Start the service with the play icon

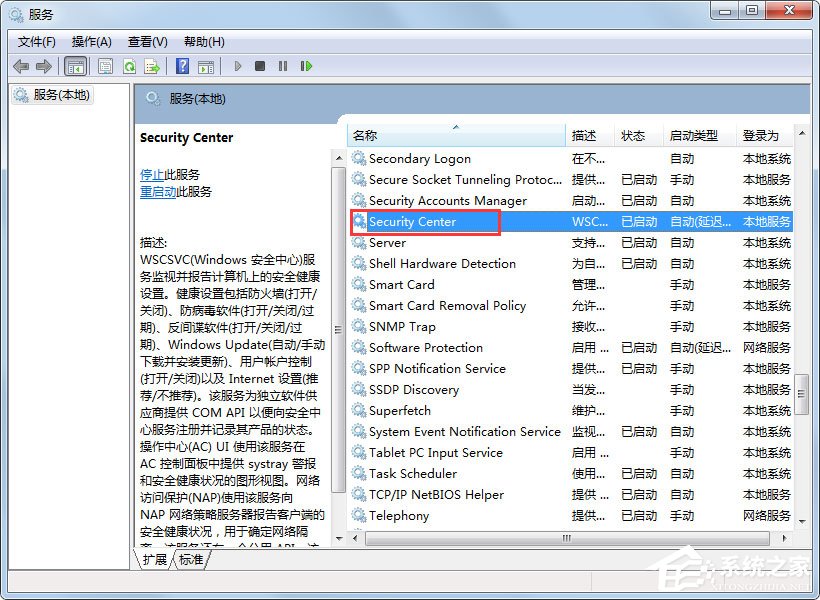pyautogui.click(x=238, y=66)
